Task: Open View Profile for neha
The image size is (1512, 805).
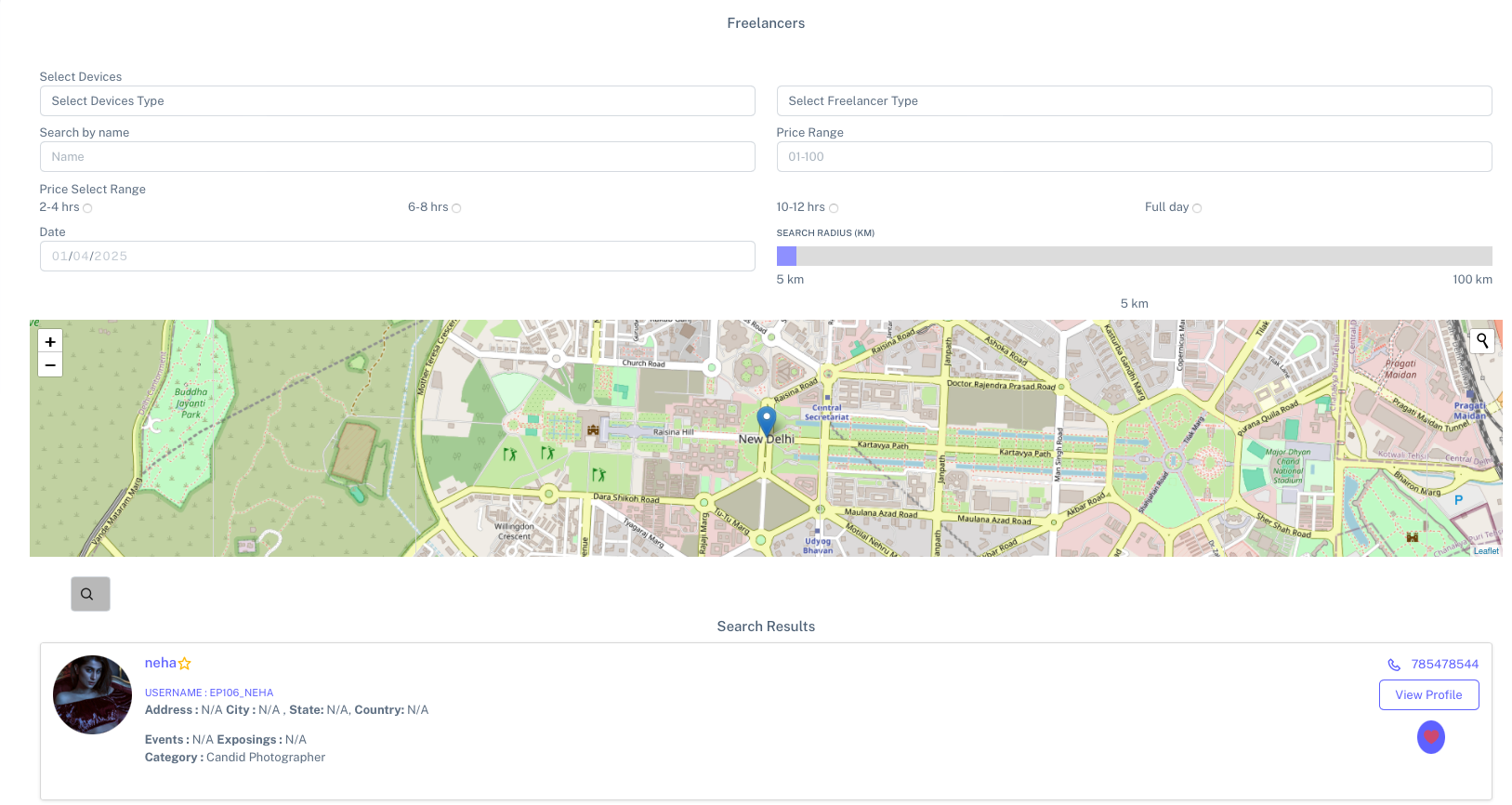Action: [x=1429, y=695]
